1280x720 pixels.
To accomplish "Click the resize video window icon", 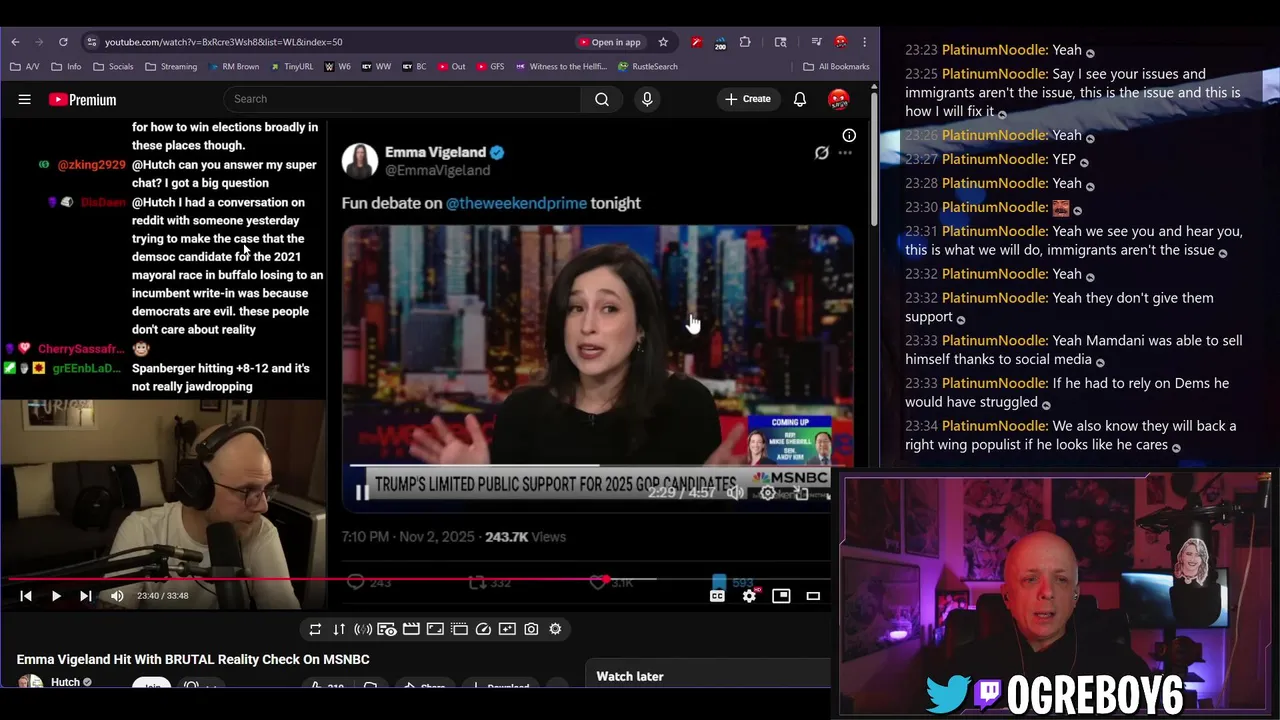I will pos(435,629).
